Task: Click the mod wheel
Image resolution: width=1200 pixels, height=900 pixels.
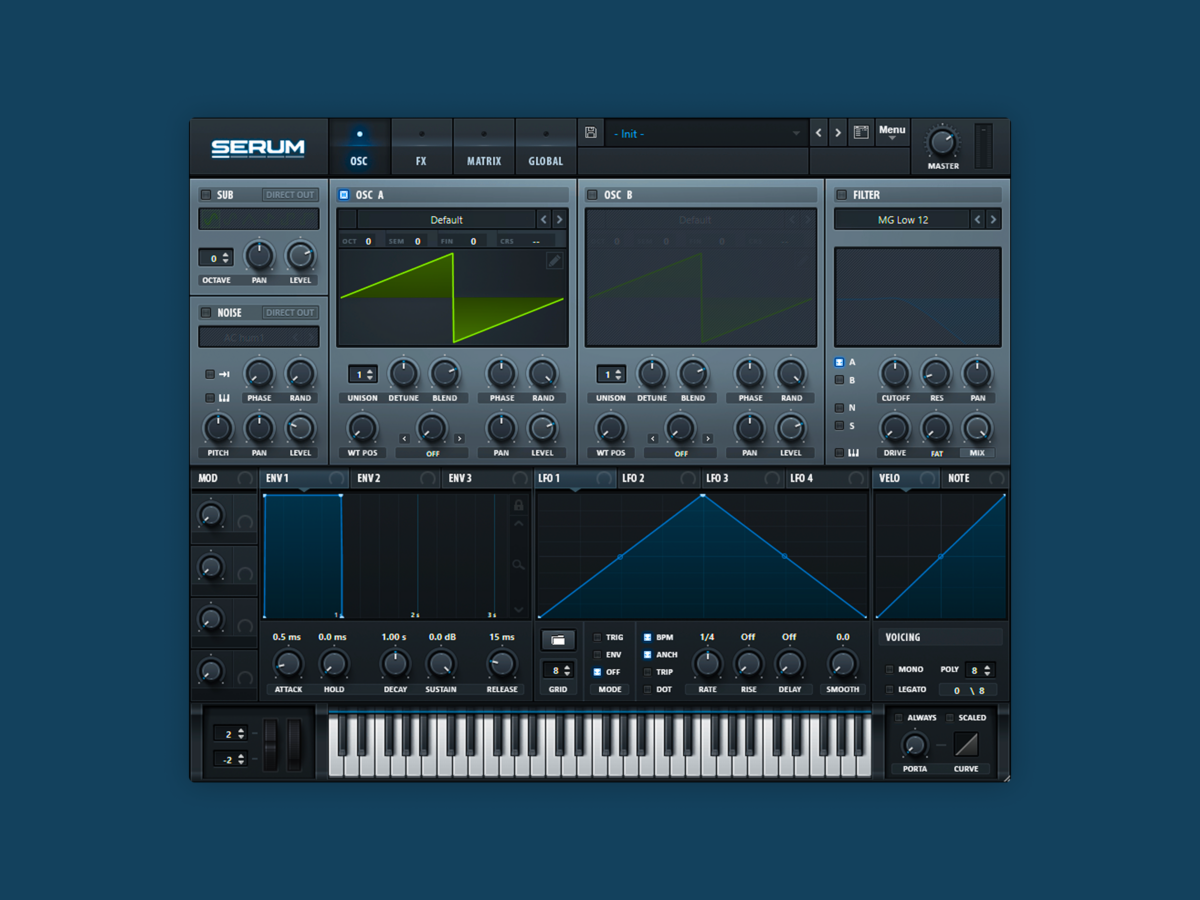Action: [x=295, y=745]
